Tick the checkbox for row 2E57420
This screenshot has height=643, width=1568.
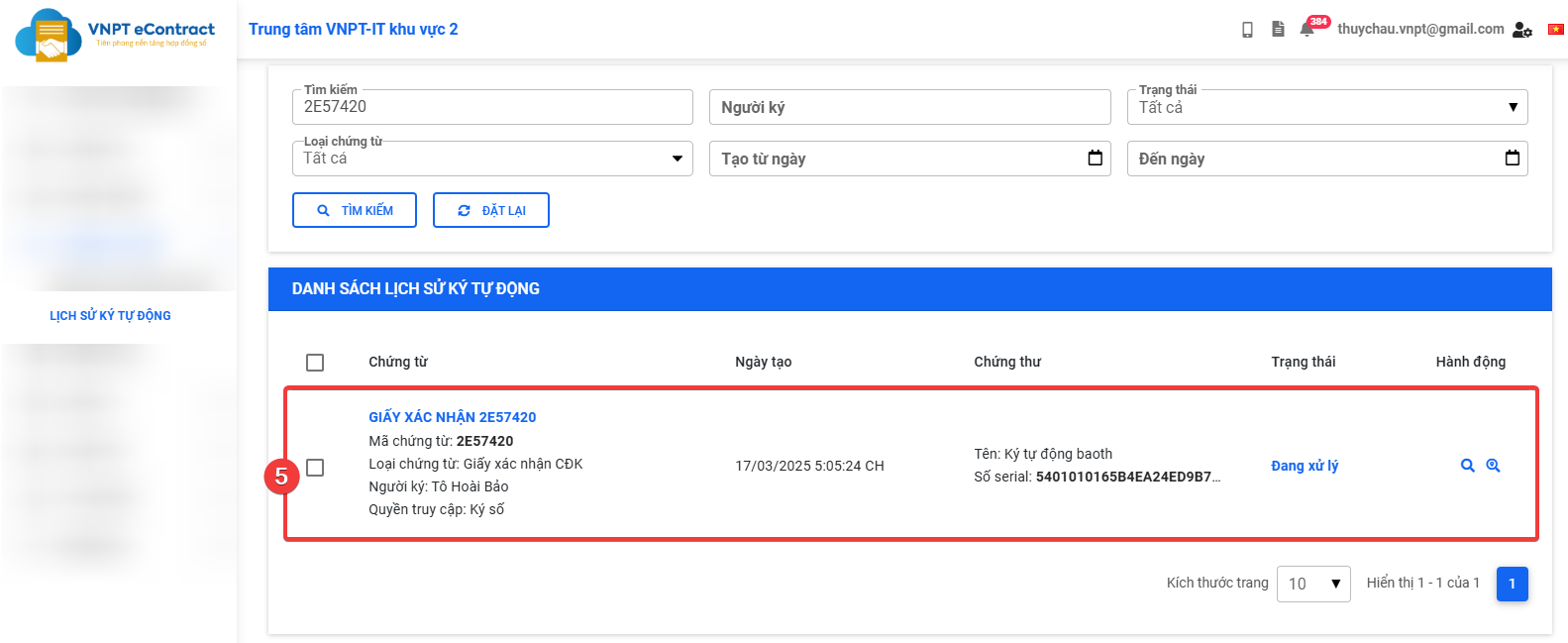click(x=315, y=468)
